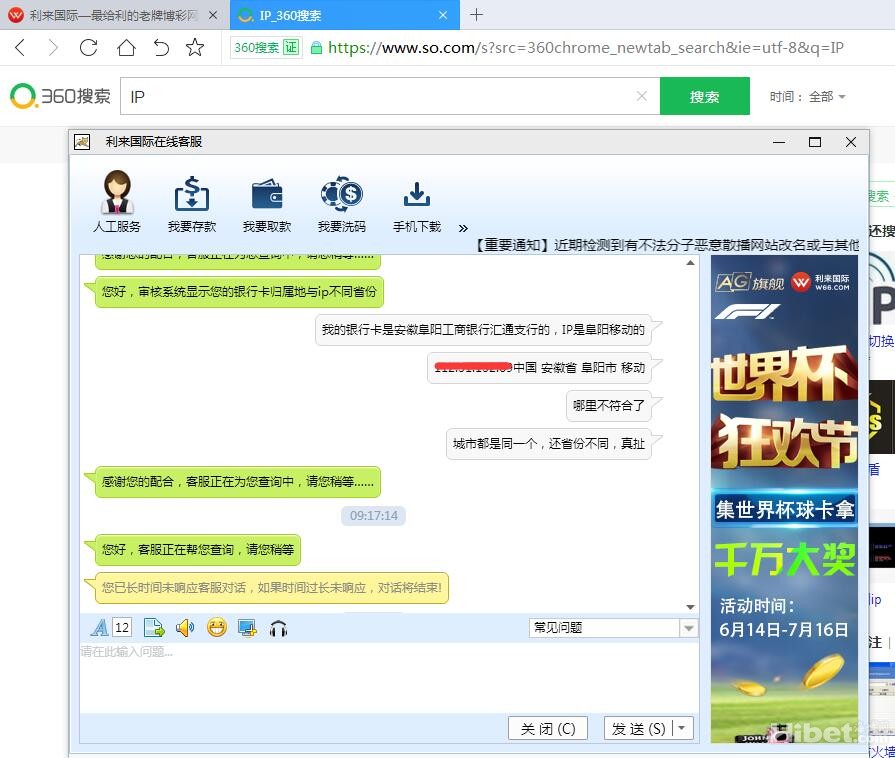895x758 pixels.
Task: Switch to the 利来国际 browser tab
Action: click(x=113, y=15)
